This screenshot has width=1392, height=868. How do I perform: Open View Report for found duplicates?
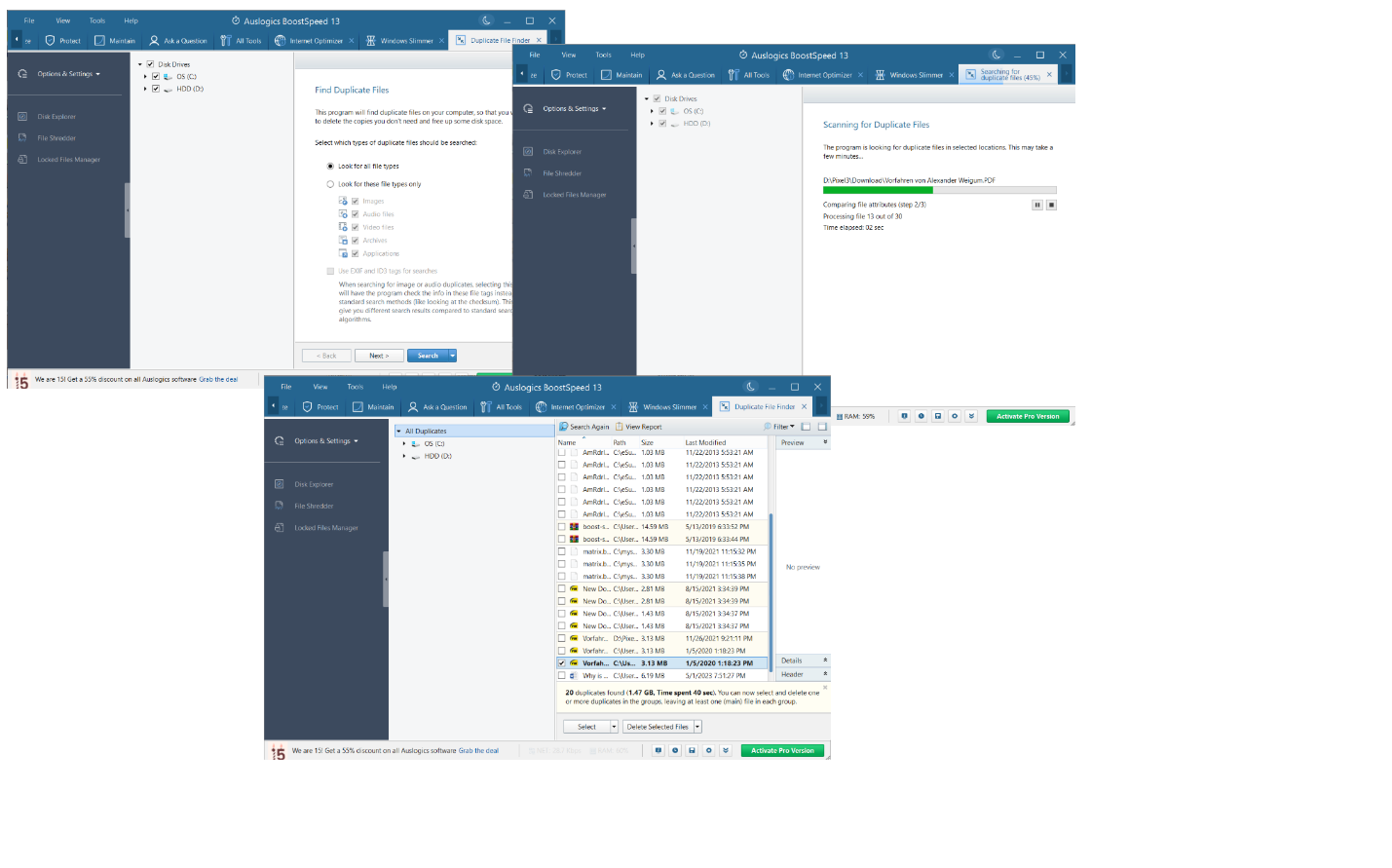[x=642, y=427]
